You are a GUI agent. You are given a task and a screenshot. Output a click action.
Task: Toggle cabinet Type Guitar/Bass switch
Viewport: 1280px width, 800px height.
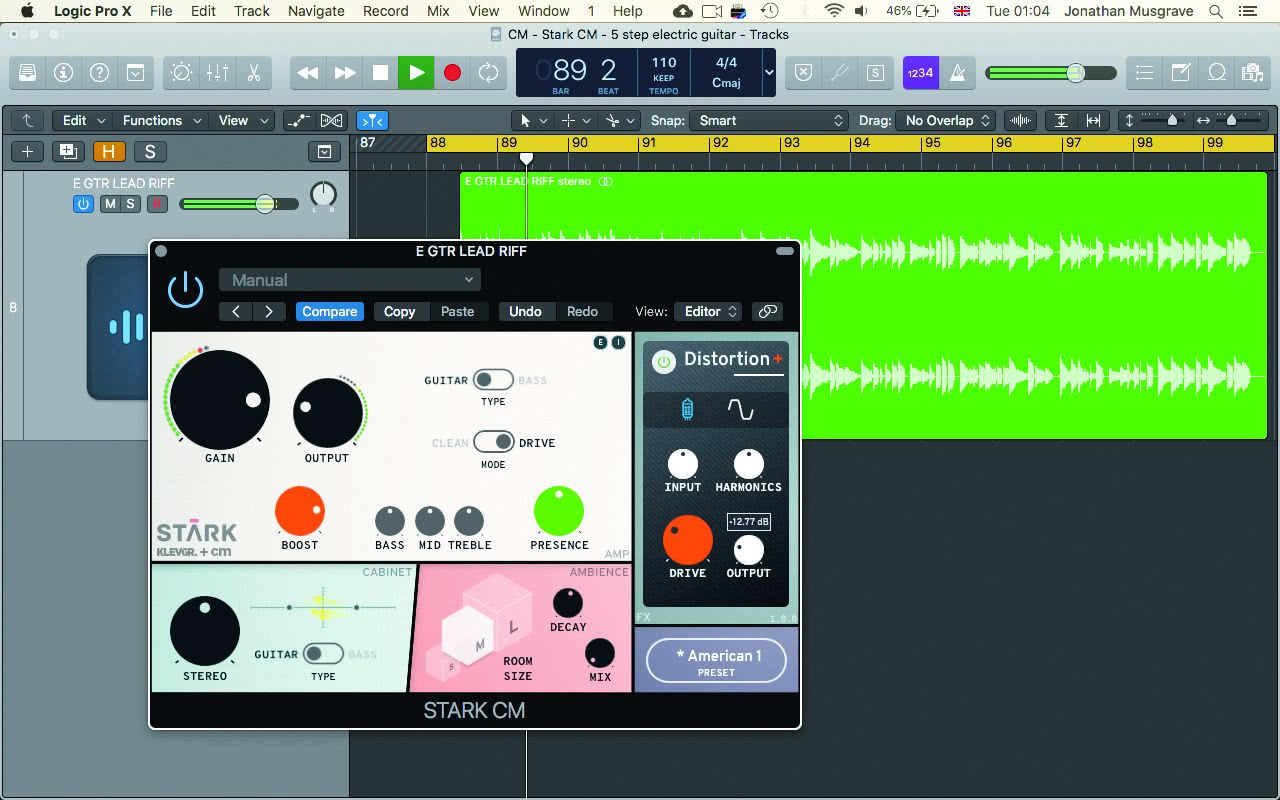(323, 654)
